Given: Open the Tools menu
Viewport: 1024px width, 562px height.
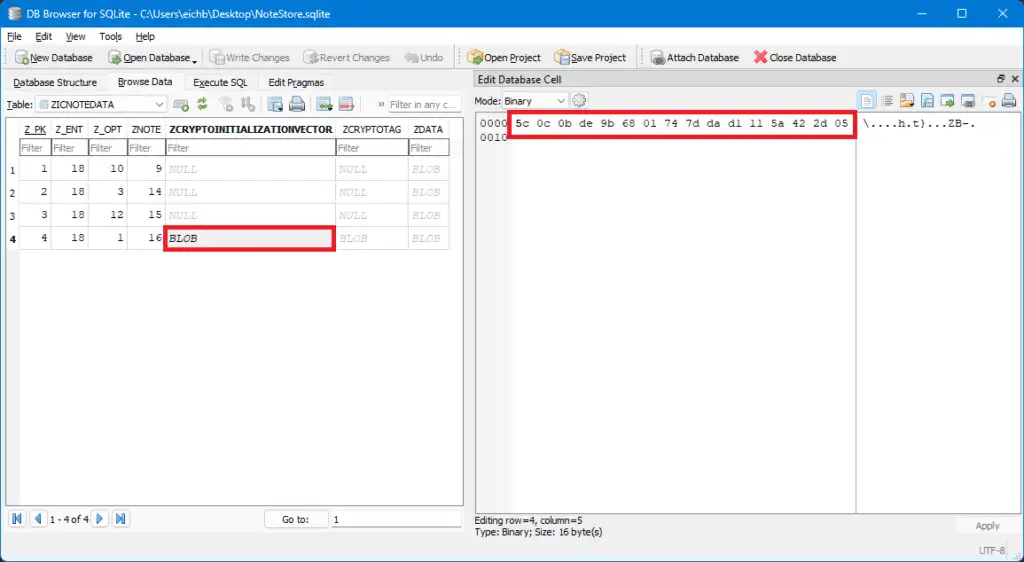Looking at the screenshot, I should tap(110, 37).
